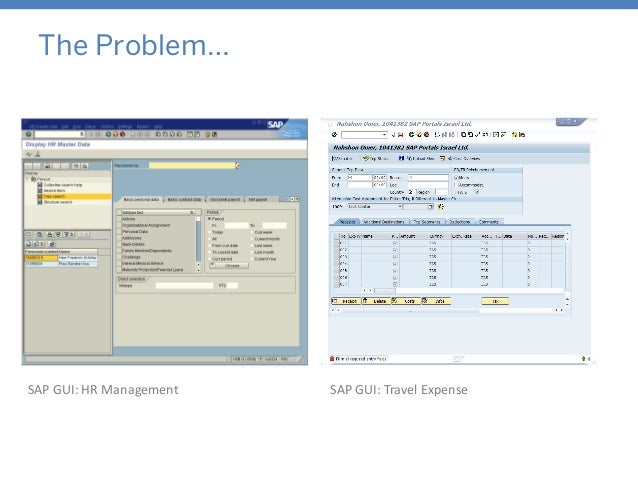Screen dimensions: 638x479
Task: Click rightmost yellow button below receipts table
Action: coord(495,301)
